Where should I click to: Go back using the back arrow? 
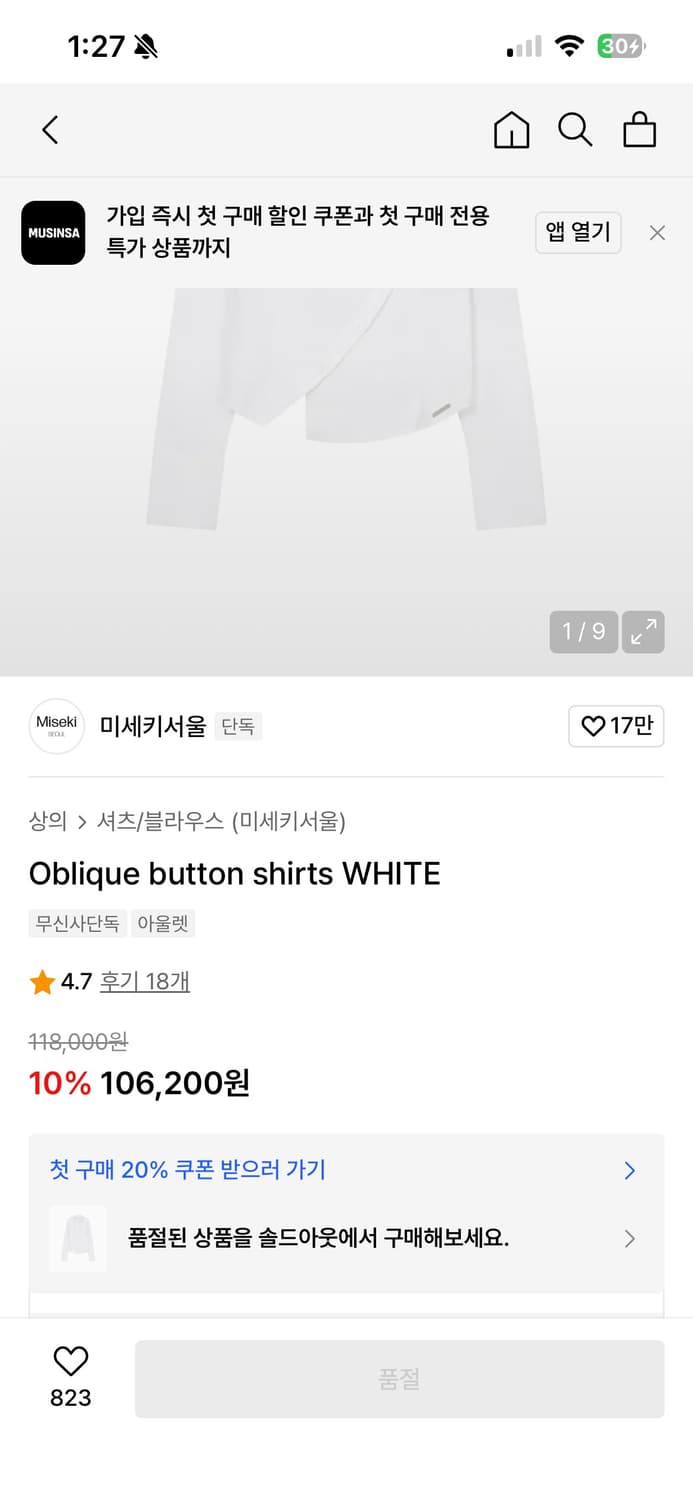click(50, 130)
